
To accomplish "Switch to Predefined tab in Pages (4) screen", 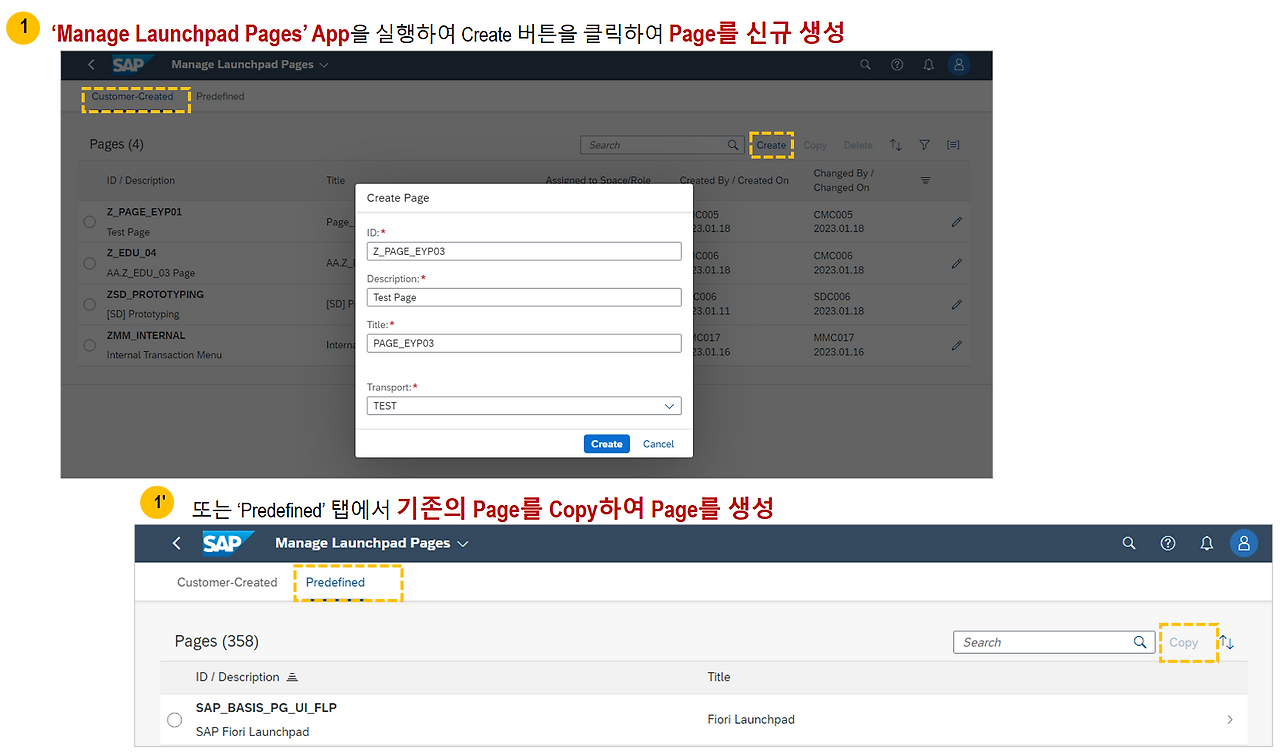I will coord(220,97).
